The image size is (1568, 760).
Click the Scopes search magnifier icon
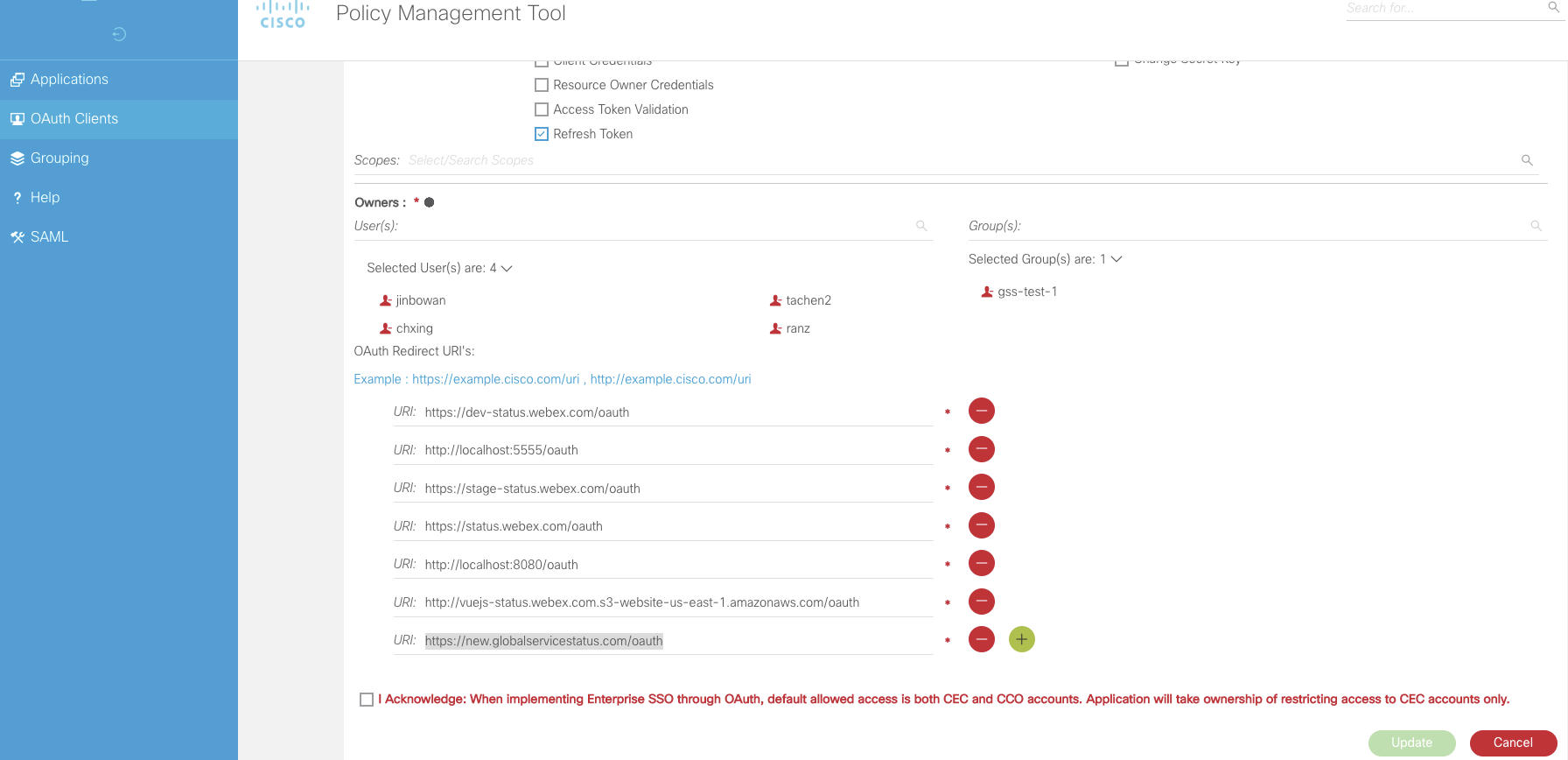coord(1527,160)
